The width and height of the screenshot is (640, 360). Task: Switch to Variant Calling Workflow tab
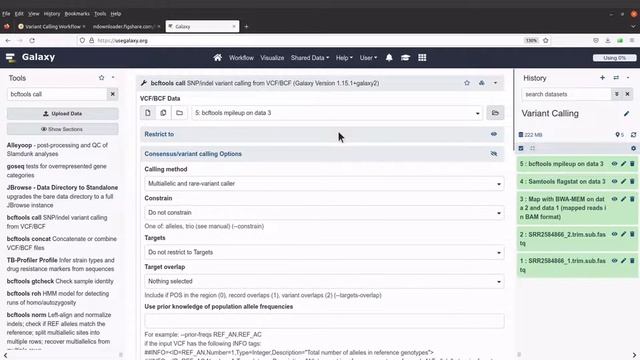click(51, 27)
